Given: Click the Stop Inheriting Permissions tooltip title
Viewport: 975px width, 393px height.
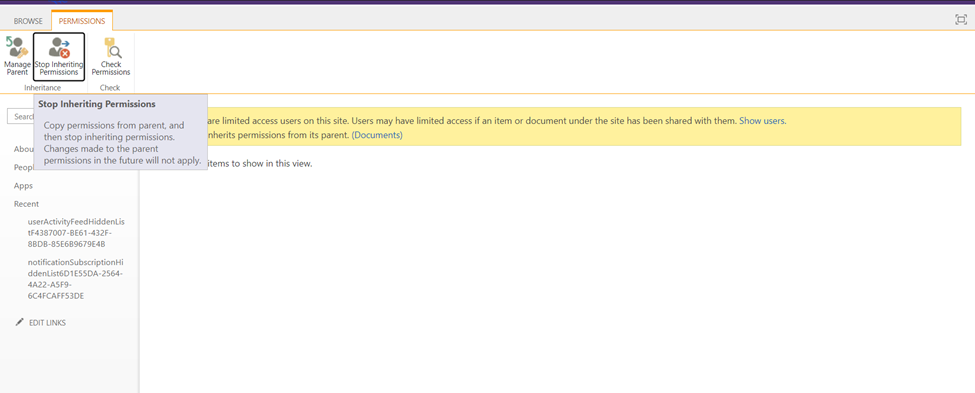Looking at the screenshot, I should pos(97,104).
